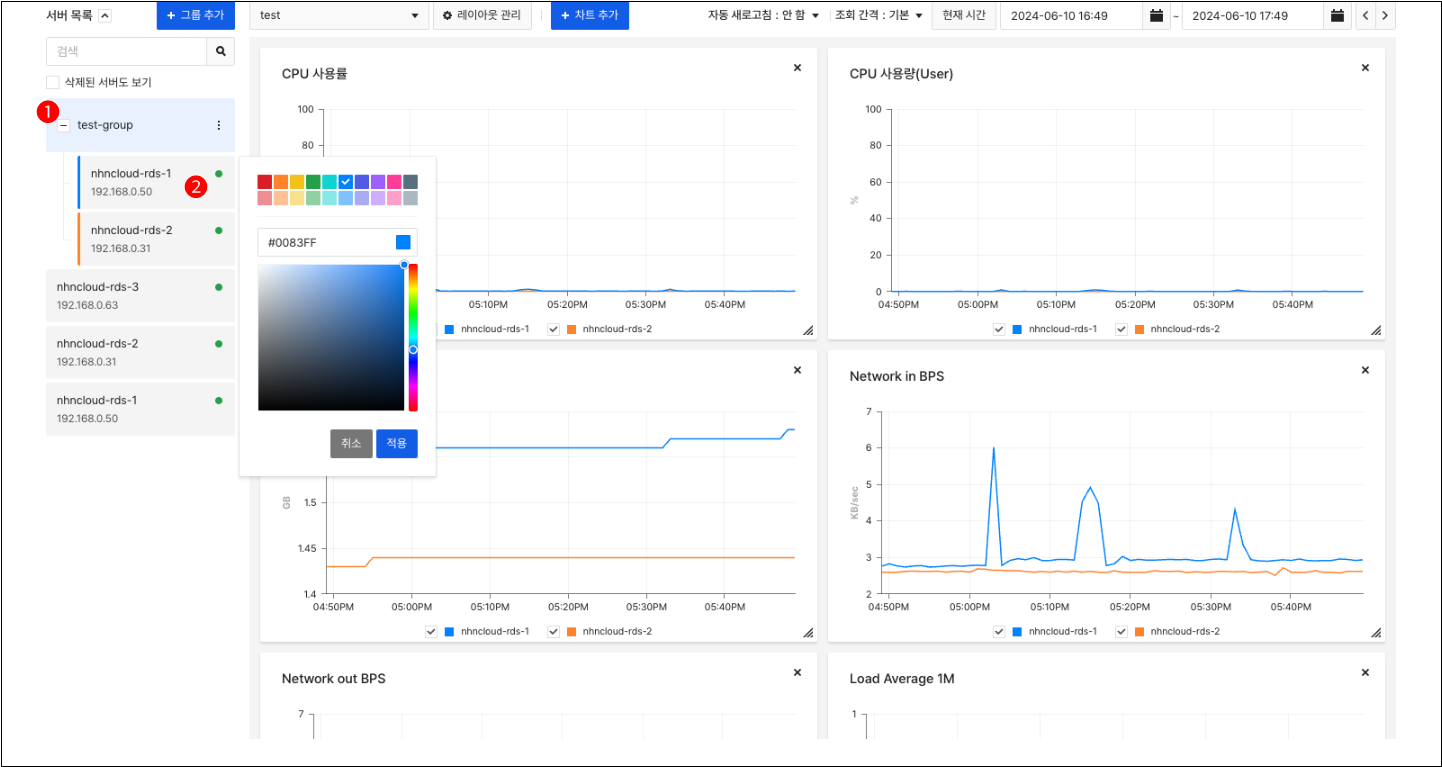Collapse the 서버 목록 panel
This screenshot has width=1442, height=767.
(106, 16)
